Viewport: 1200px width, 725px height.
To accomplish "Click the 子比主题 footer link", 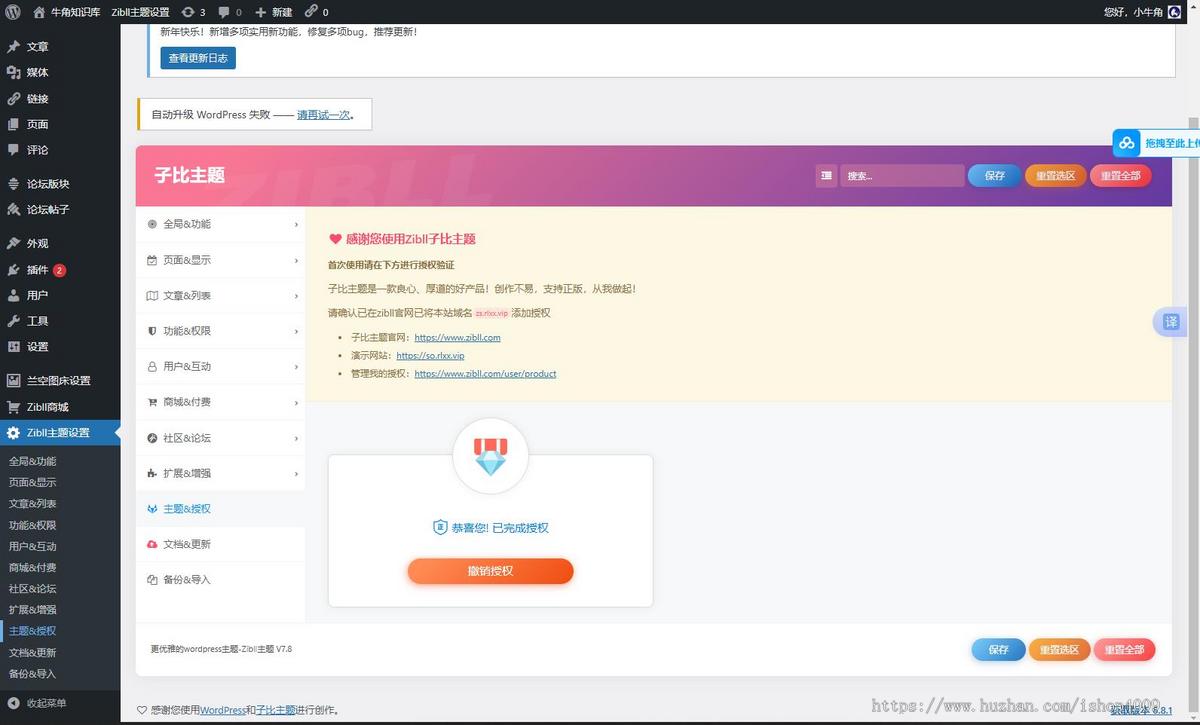I will [276, 711].
